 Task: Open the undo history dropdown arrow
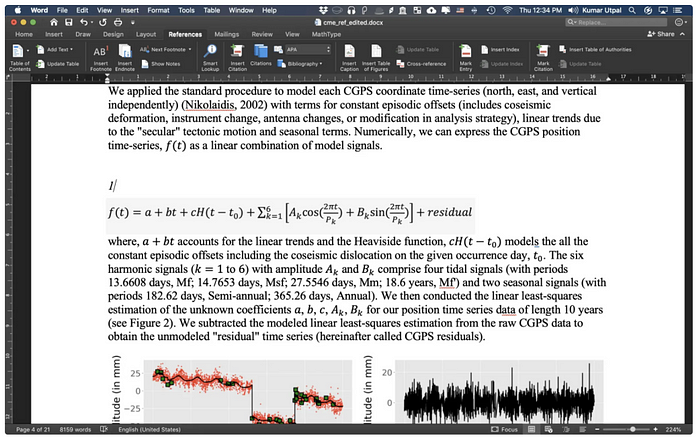92,22
